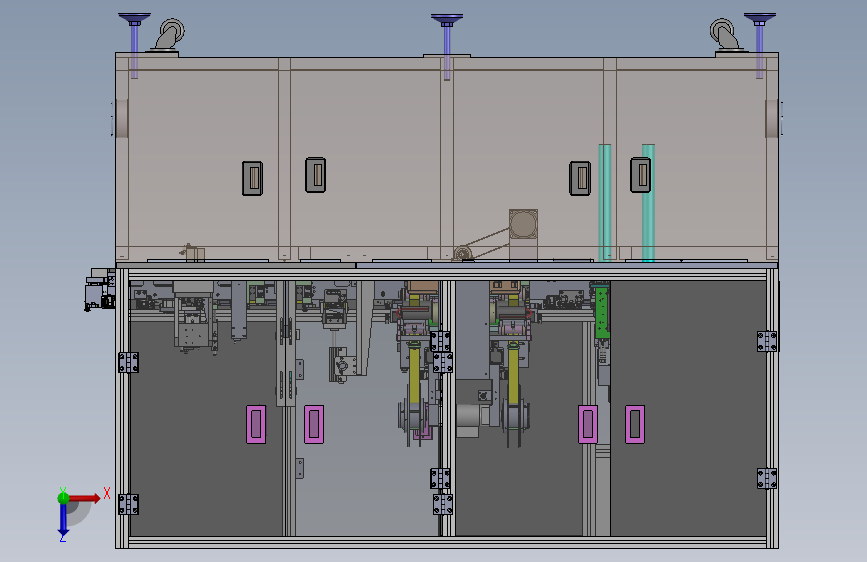The image size is (867, 562).
Task: Select the leftmost gray handle on upper cabinet
Action: 253,178
